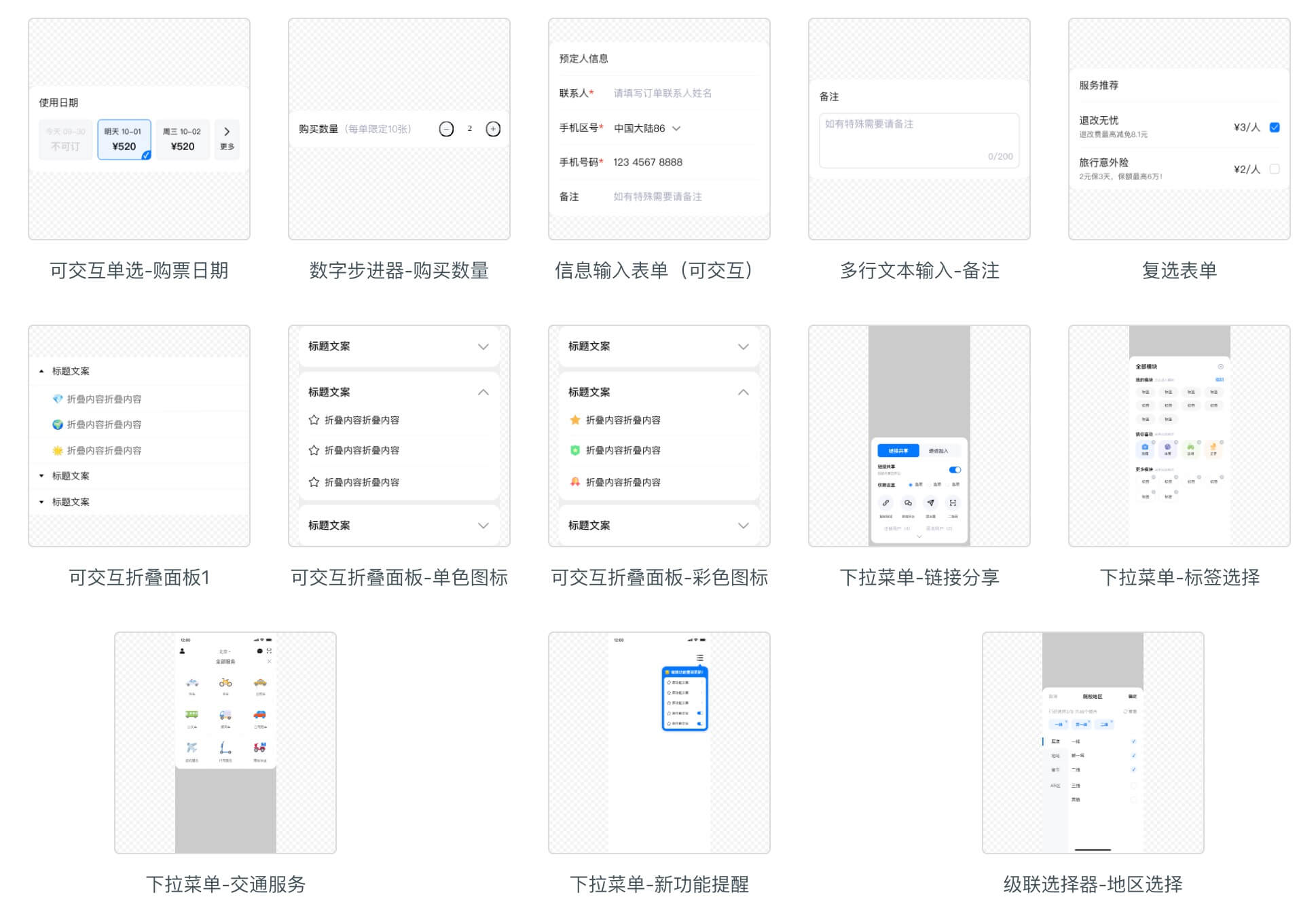Uncheck the 退改无忧 checkbox in 服务推荐
The height and width of the screenshot is (914, 1316).
click(1275, 127)
